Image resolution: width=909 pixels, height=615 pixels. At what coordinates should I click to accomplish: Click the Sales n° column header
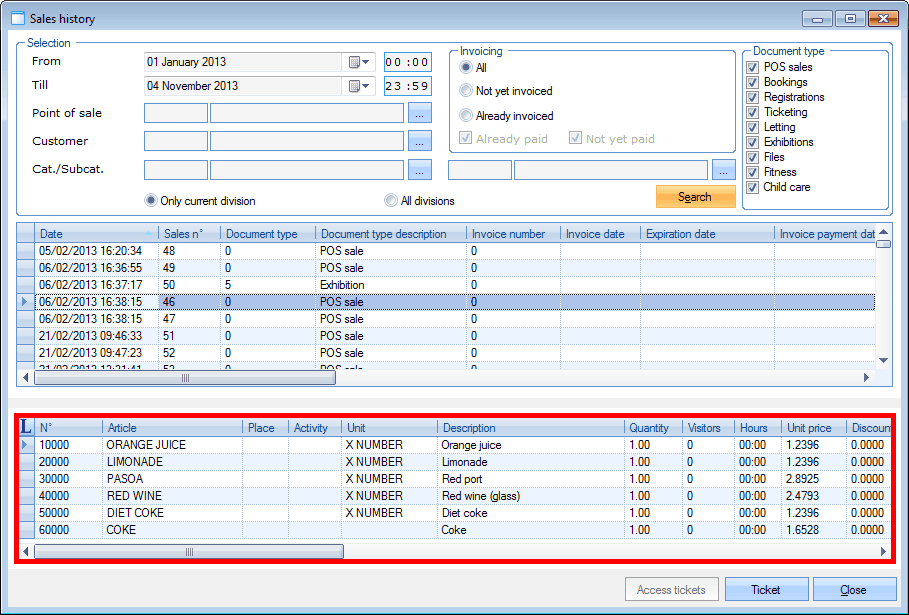pos(189,234)
